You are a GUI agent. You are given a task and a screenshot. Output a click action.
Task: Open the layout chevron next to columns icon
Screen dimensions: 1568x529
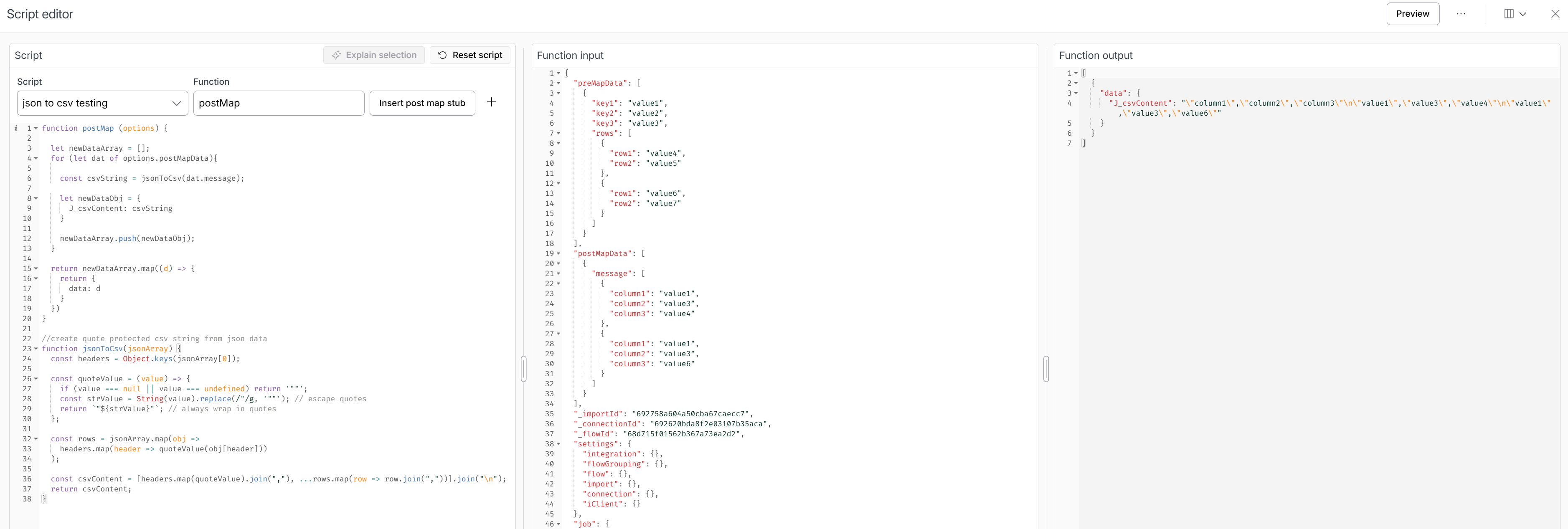point(1523,14)
